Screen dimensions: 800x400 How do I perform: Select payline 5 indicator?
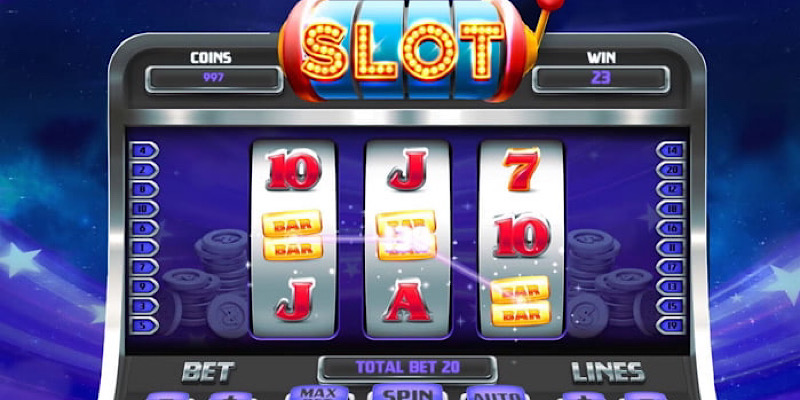click(x=144, y=326)
